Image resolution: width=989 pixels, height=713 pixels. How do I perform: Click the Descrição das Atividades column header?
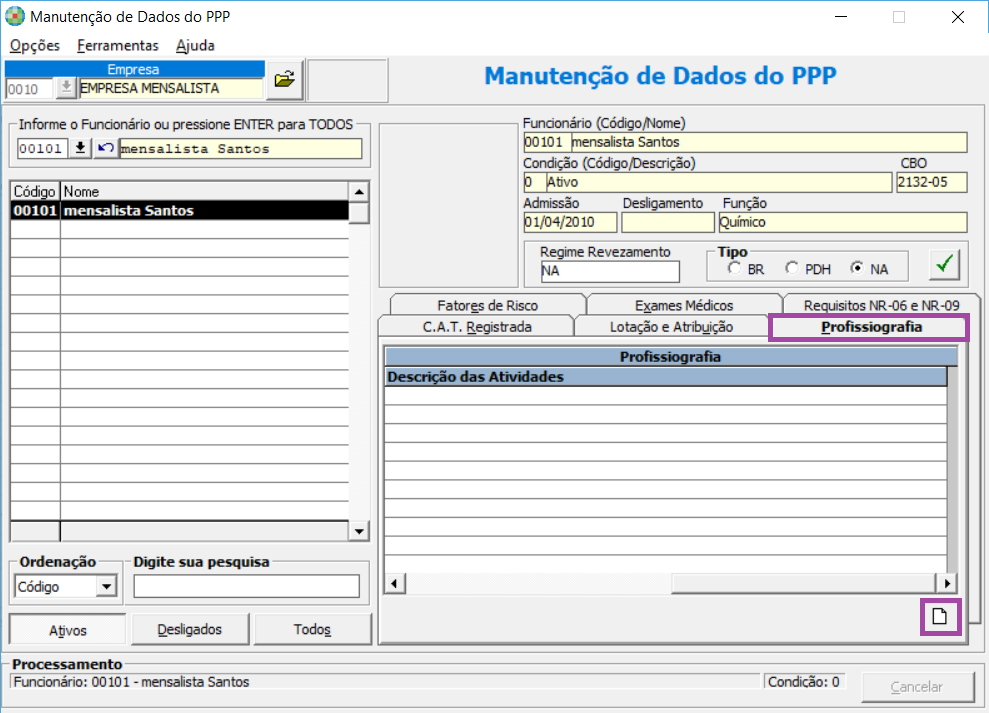tap(666, 377)
